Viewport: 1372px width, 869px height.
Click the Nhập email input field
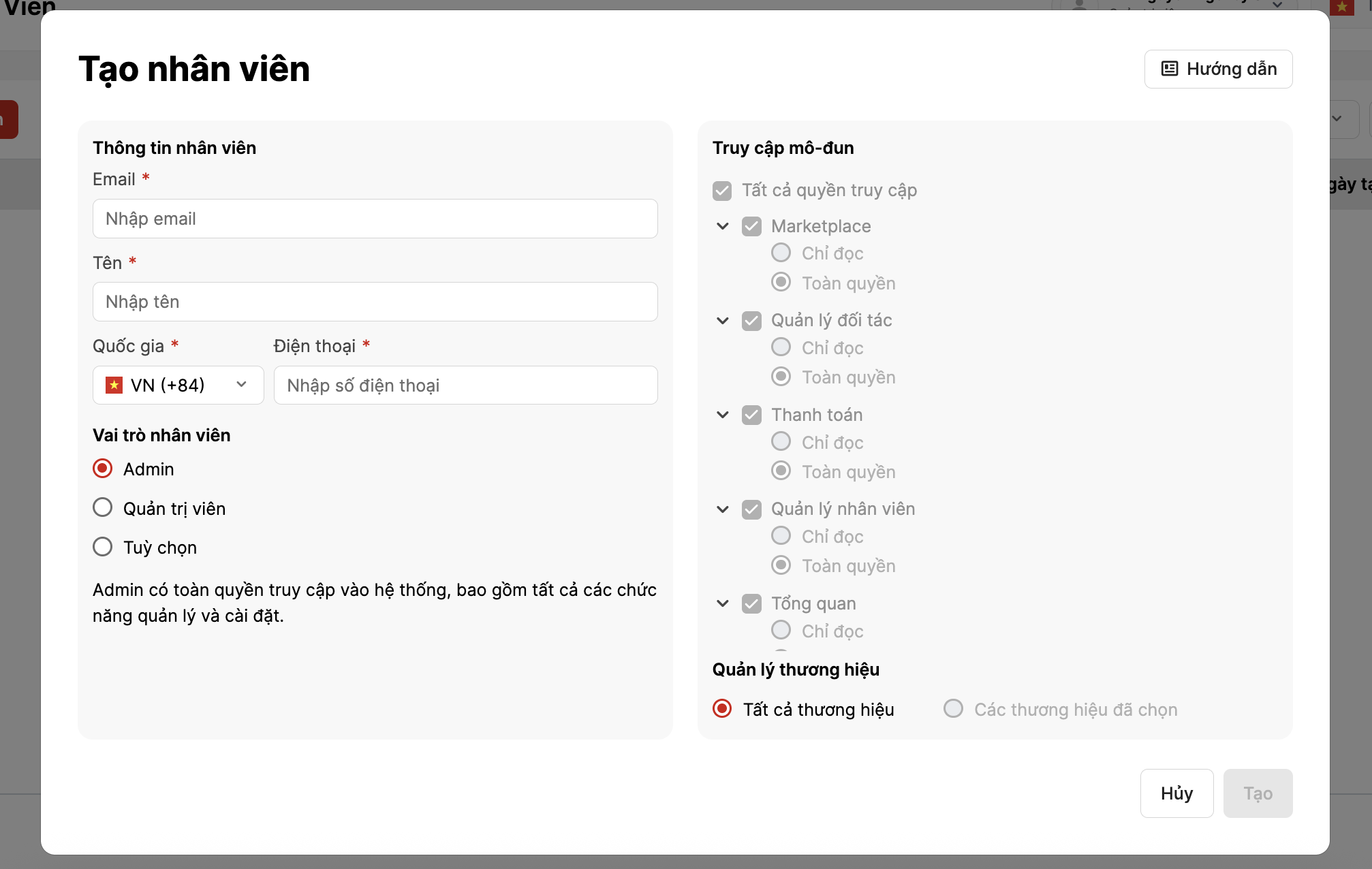pyautogui.click(x=375, y=219)
